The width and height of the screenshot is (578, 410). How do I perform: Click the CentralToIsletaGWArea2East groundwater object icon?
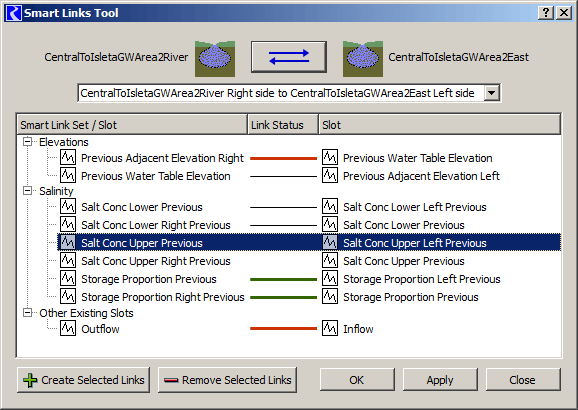[363, 59]
